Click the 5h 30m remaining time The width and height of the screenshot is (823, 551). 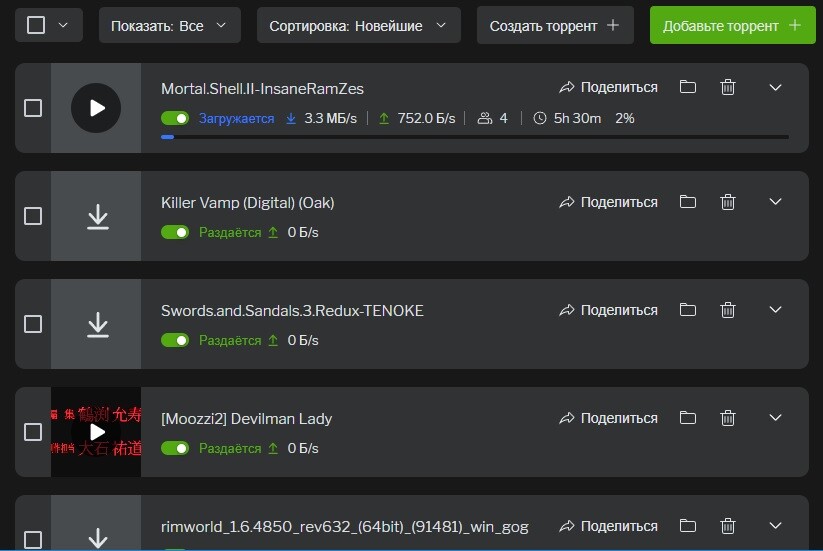(x=577, y=119)
